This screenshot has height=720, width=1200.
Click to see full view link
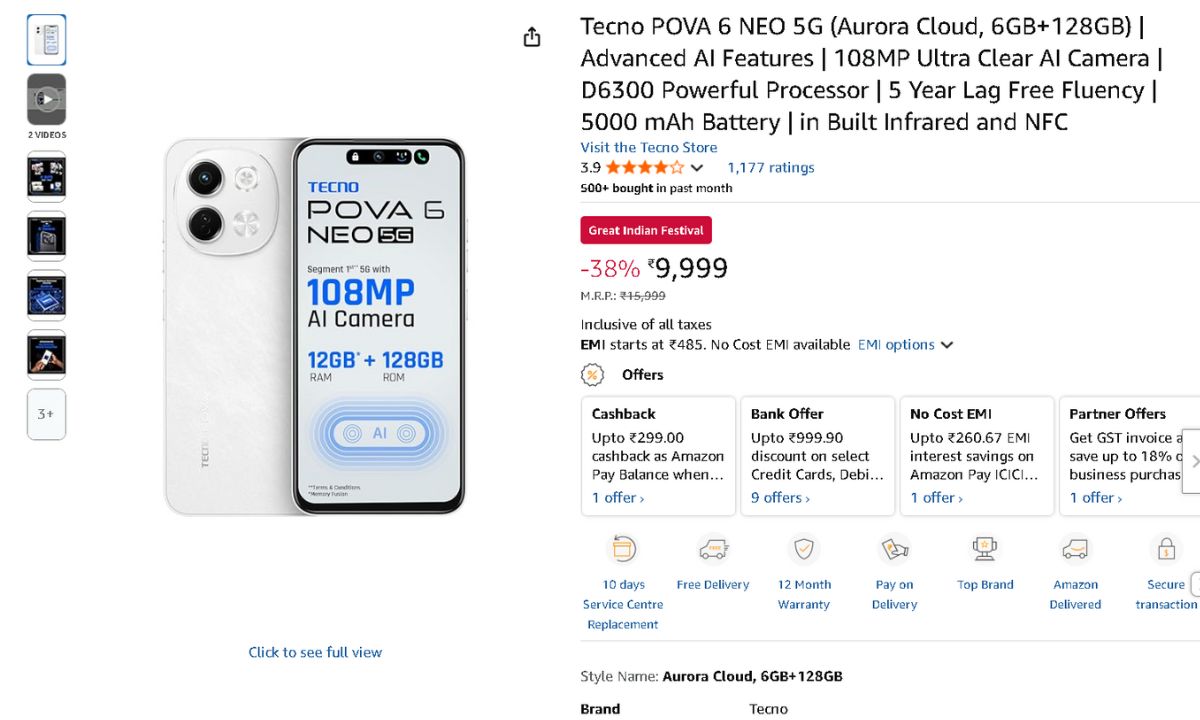(315, 652)
